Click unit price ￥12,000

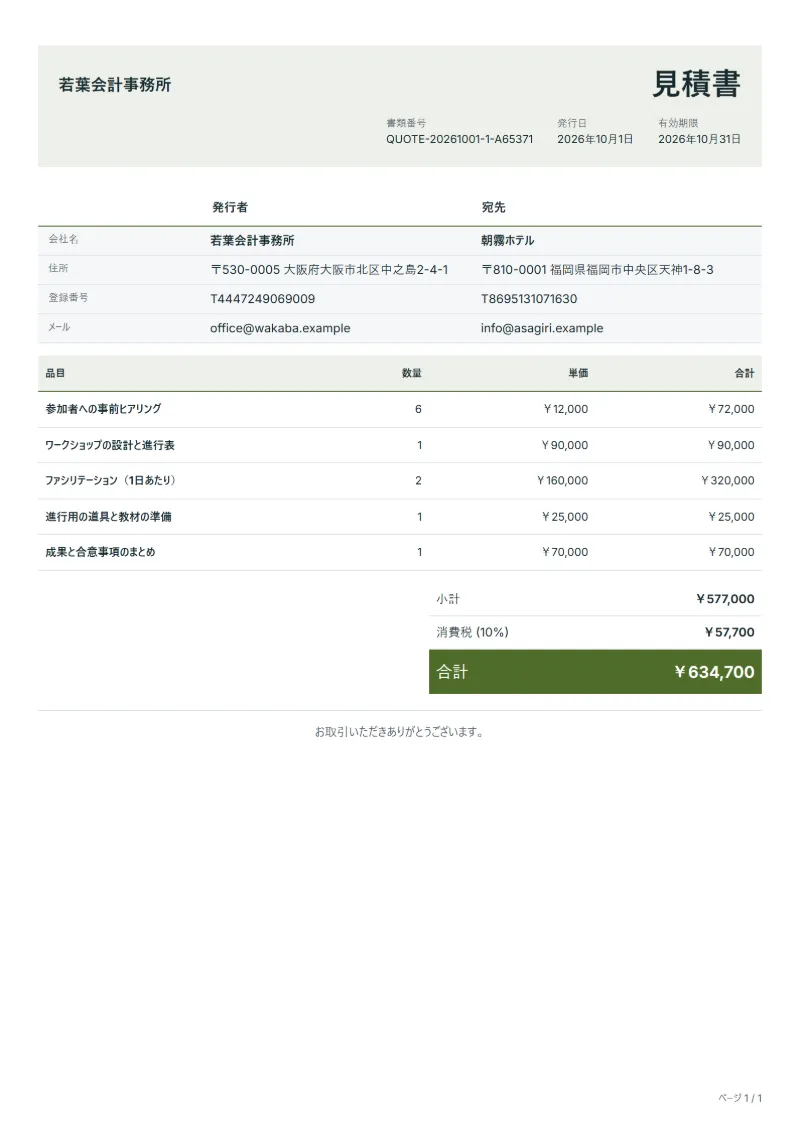[566, 409]
